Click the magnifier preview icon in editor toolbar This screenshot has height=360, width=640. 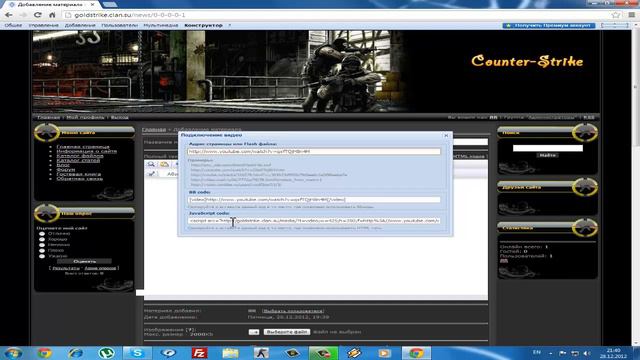[151, 164]
